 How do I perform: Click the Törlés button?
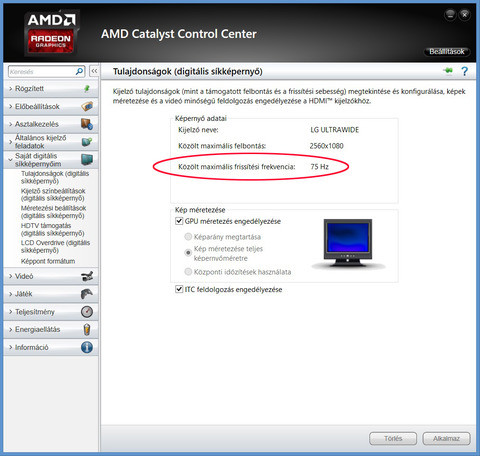[x=393, y=438]
